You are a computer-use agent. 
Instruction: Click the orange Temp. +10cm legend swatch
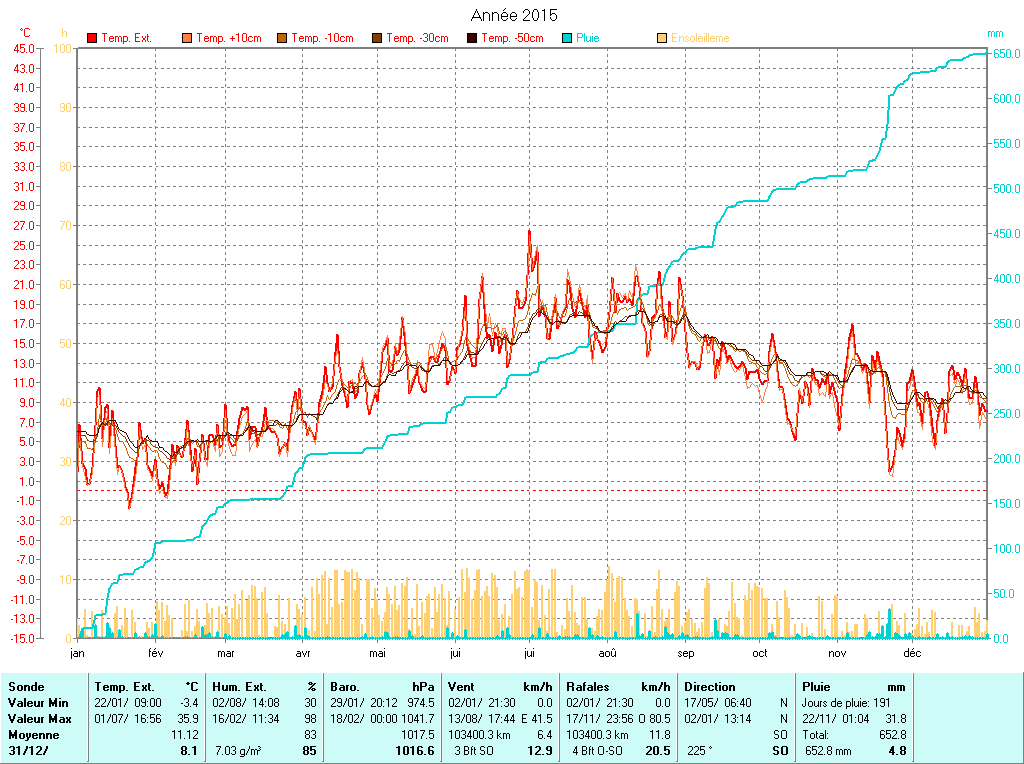point(186,38)
